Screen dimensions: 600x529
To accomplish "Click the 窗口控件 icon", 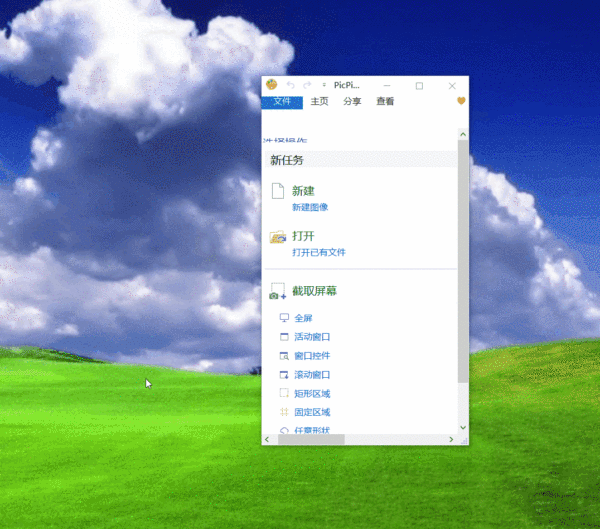I will click(x=284, y=356).
